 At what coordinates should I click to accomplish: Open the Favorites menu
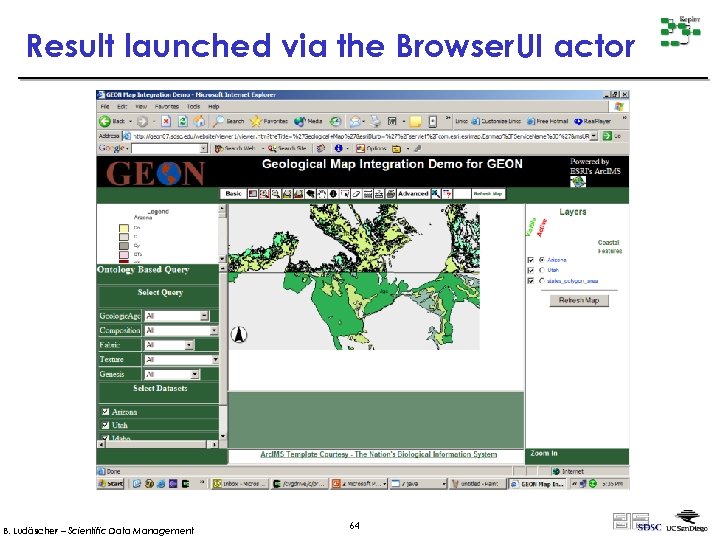click(x=167, y=107)
